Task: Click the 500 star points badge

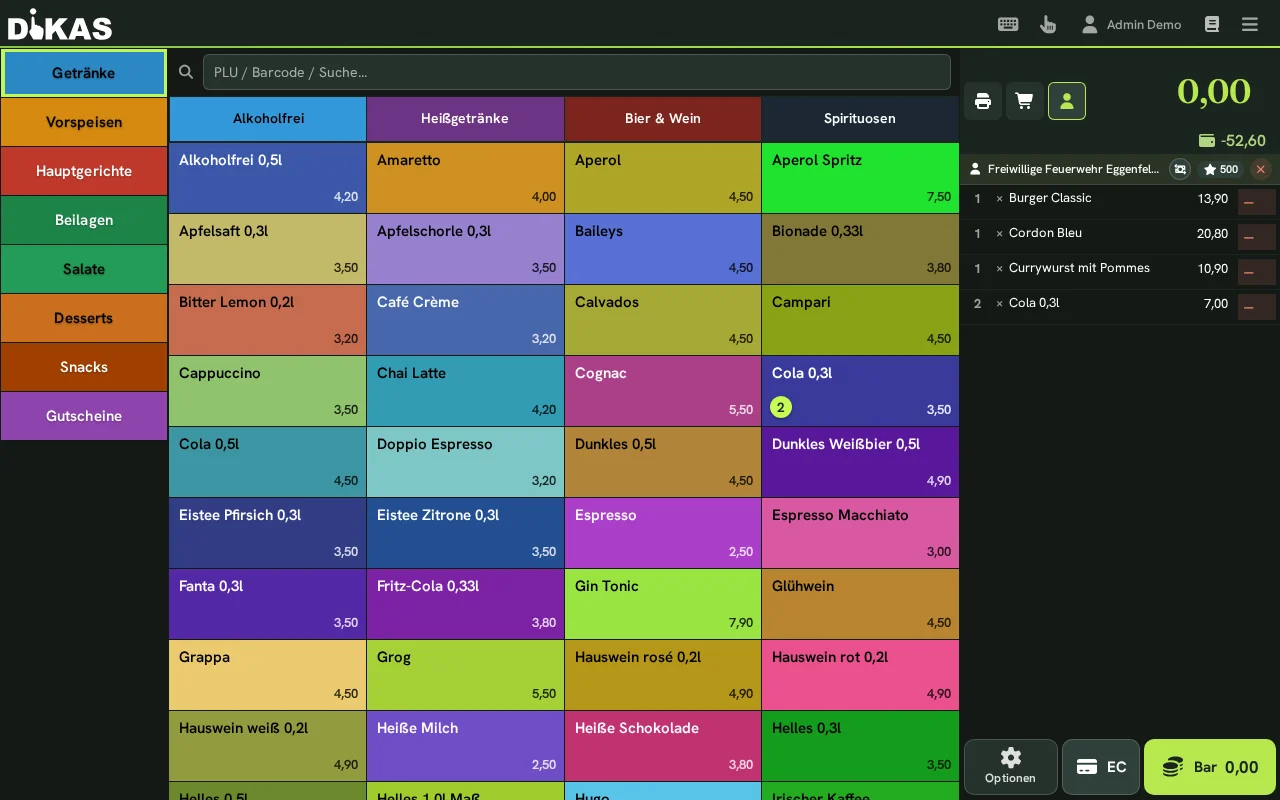Action: click(x=1221, y=169)
